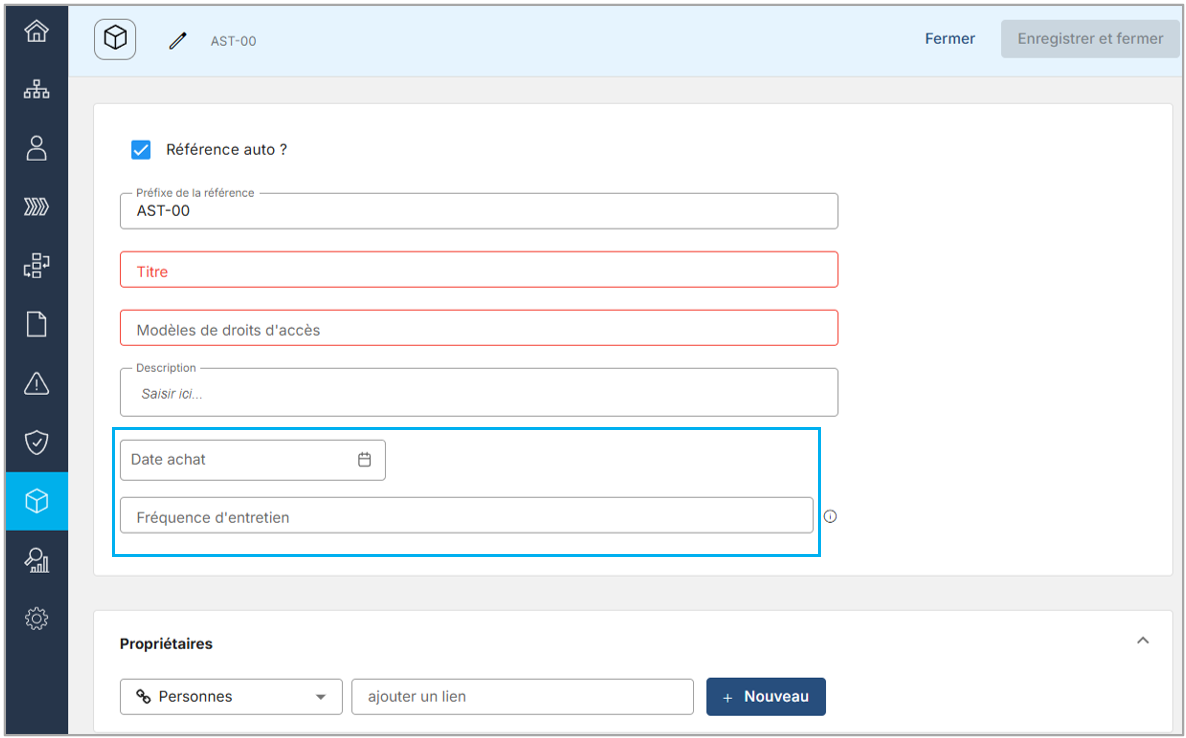Viewport: 1186px width, 738px height.
Task: Open the document page sidebar icon
Action: [x=37, y=325]
